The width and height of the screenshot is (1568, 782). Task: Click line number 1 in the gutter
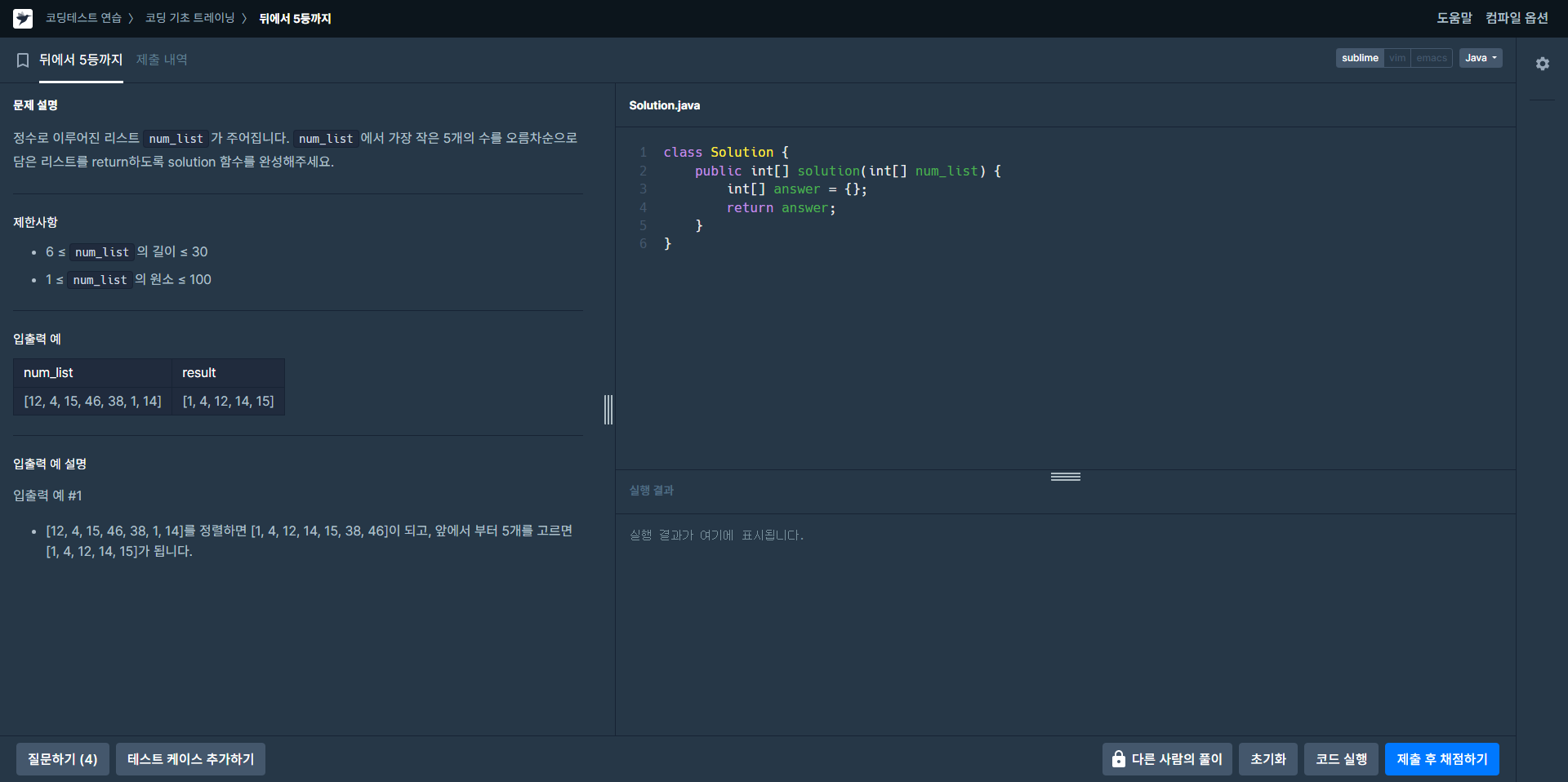[x=644, y=153]
